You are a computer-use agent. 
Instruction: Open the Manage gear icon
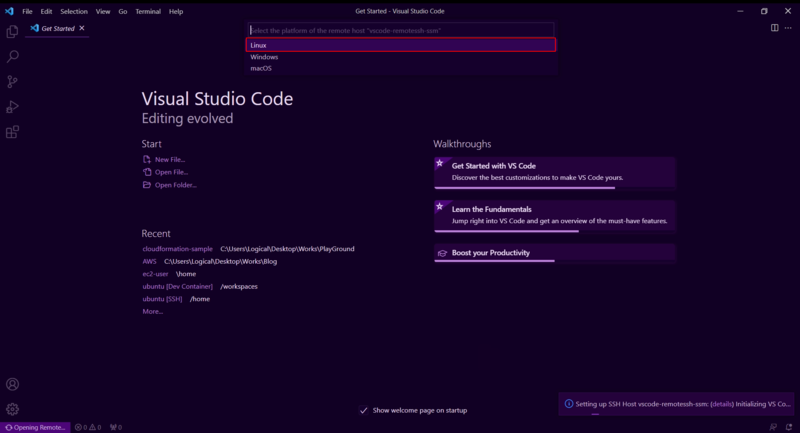tap(12, 409)
